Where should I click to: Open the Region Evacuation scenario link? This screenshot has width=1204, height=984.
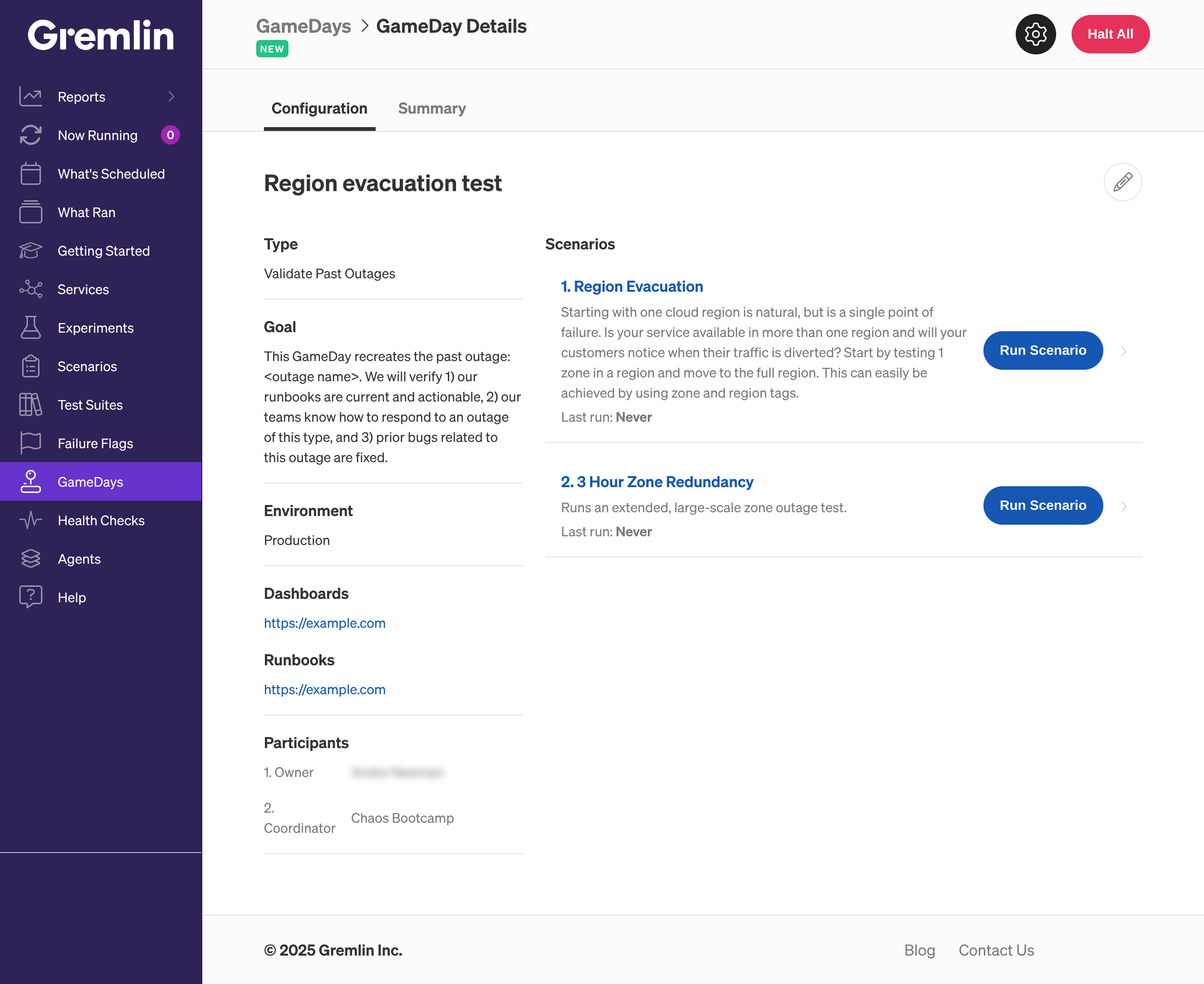632,286
